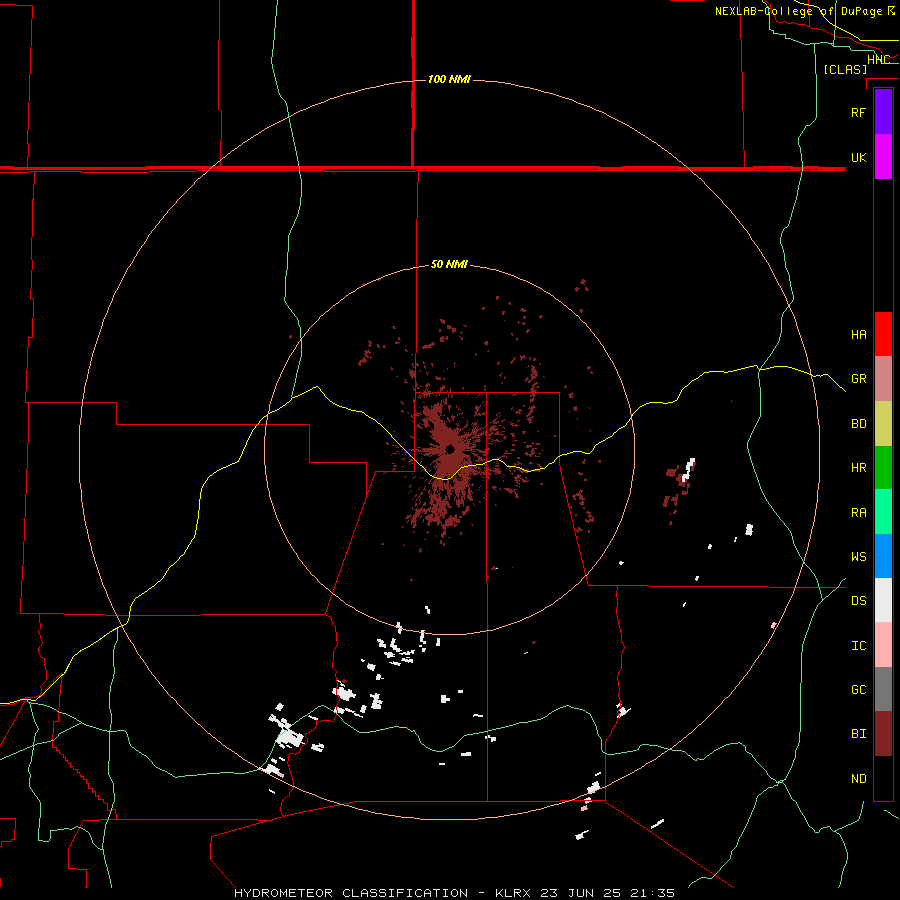The width and height of the screenshot is (900, 900).
Task: Click the GR legend label
Action: click(x=858, y=379)
